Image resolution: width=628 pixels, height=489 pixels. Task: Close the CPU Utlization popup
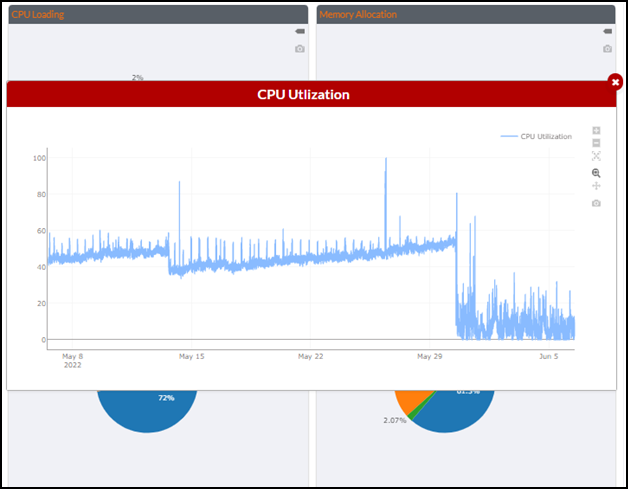(x=615, y=82)
